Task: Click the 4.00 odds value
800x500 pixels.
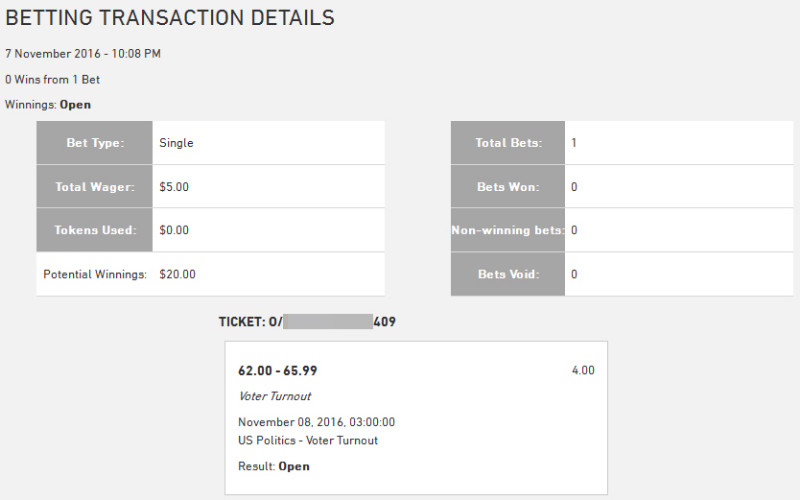Action: click(583, 370)
